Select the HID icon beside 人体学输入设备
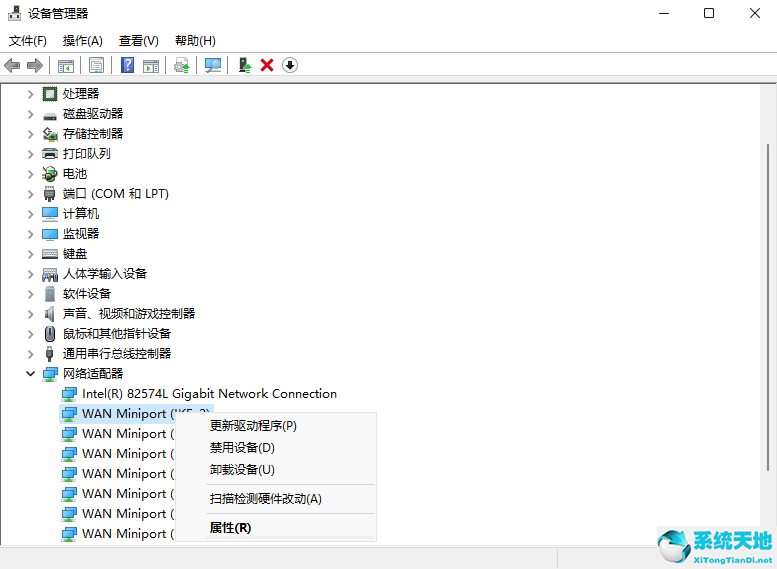777x569 pixels. coord(50,274)
